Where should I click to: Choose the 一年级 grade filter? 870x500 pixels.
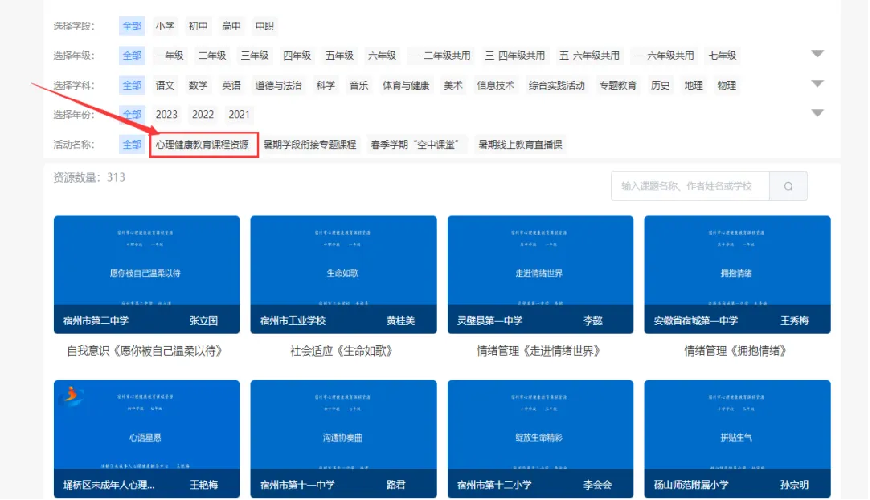click(x=170, y=55)
